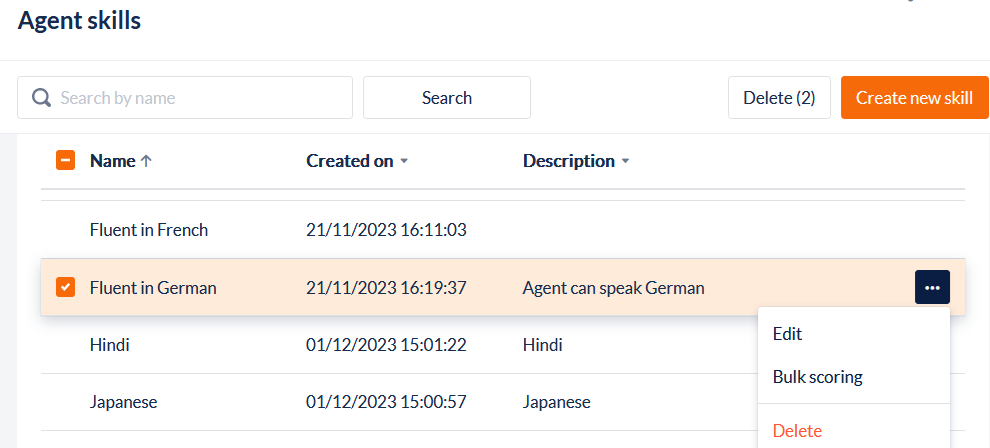990x448 pixels.
Task: Choose Edit from the context menu
Action: (x=788, y=334)
